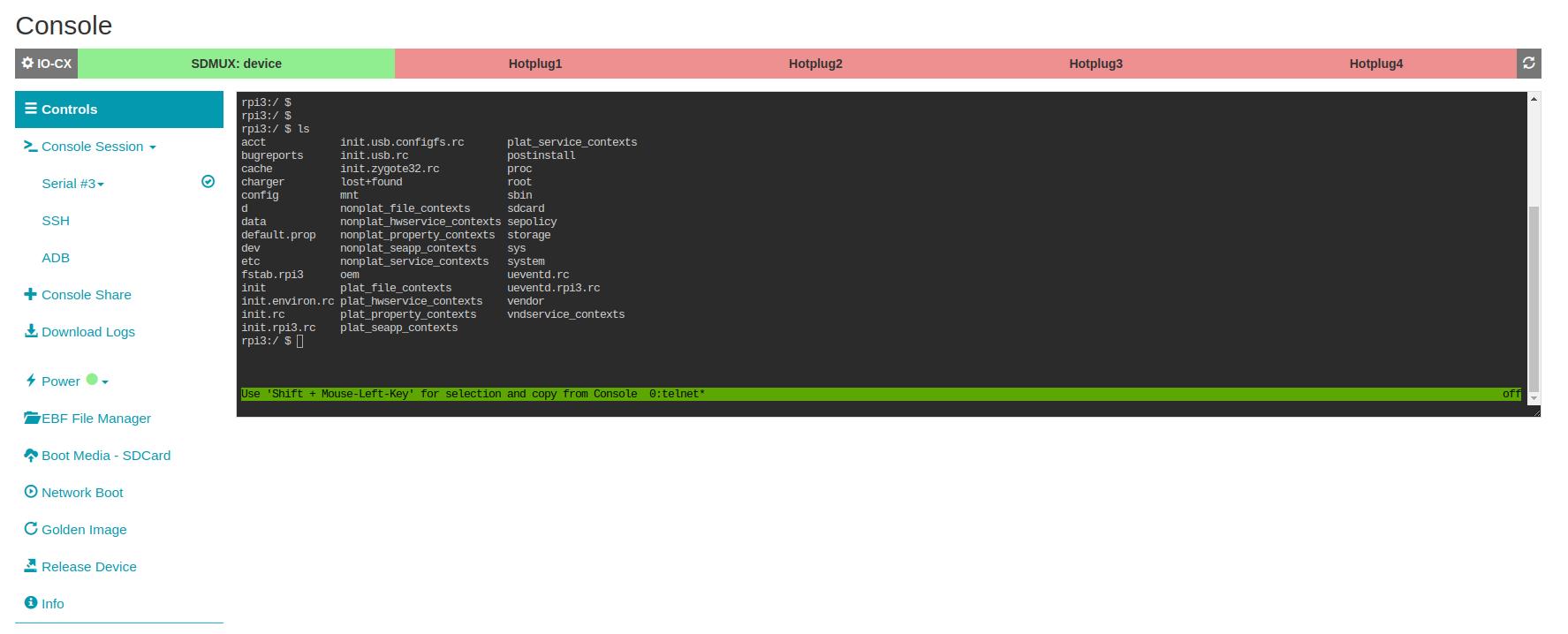Select the Hotplug3 tab

coord(1095,64)
